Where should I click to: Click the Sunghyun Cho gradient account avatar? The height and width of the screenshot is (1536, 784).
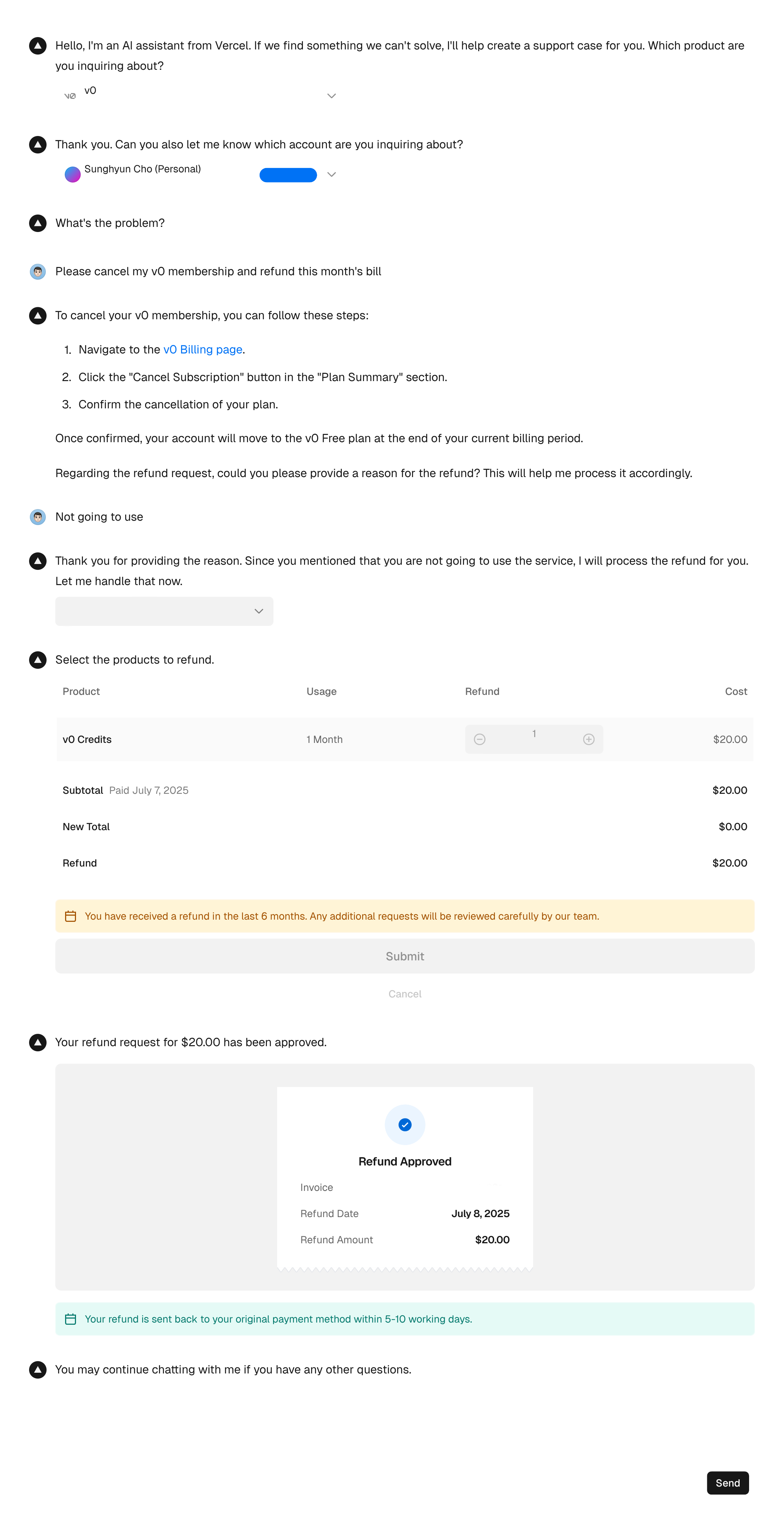[x=72, y=175]
